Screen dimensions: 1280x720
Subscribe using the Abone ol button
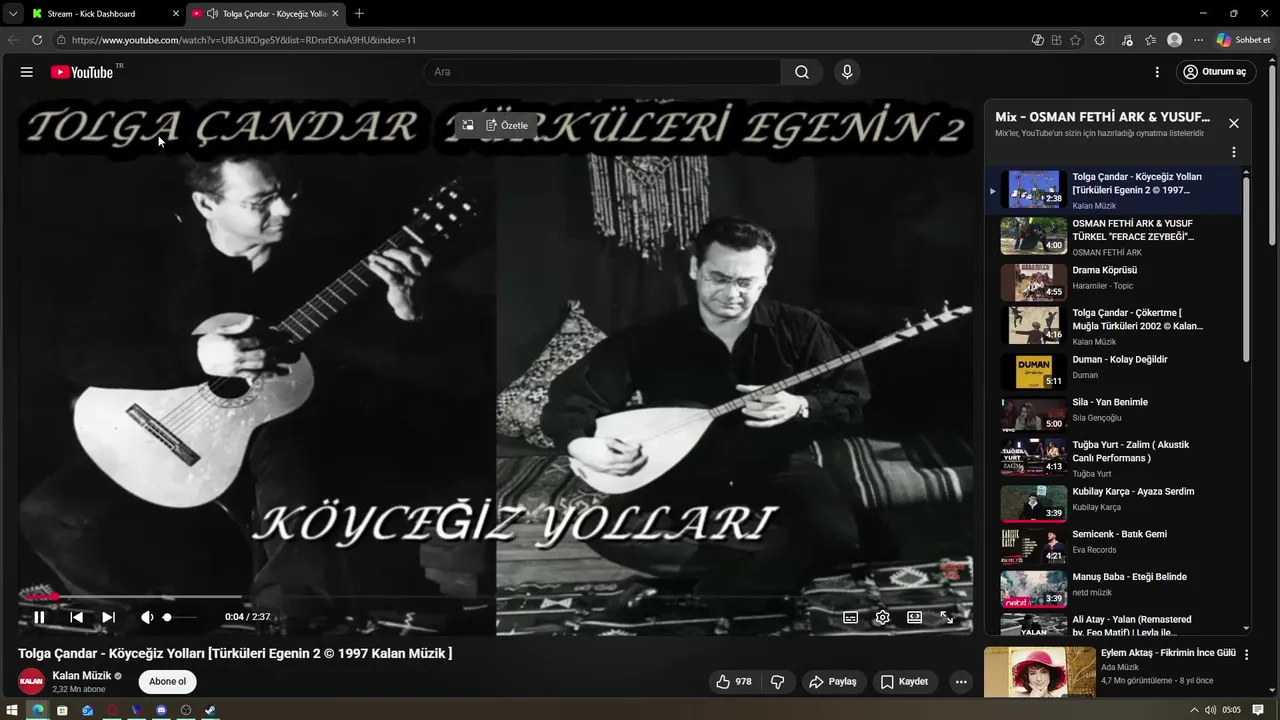167,682
